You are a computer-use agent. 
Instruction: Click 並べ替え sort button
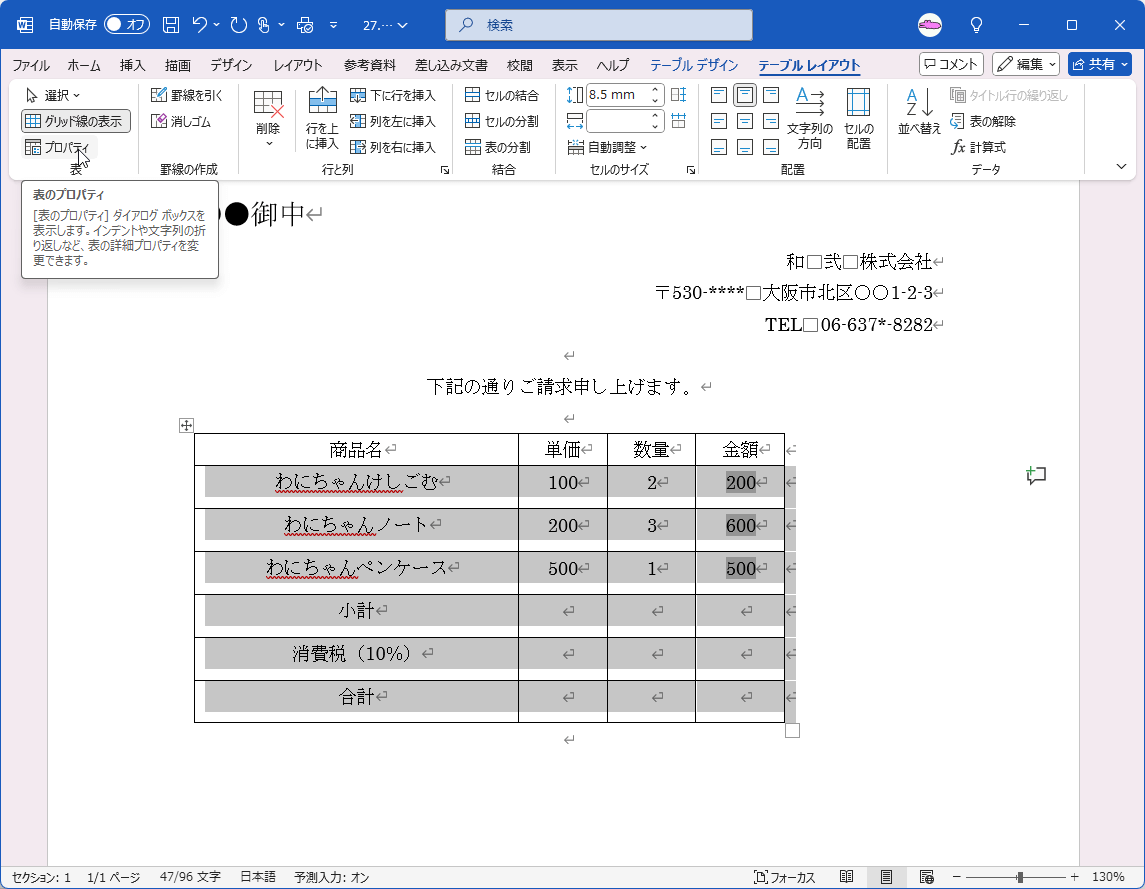point(919,111)
